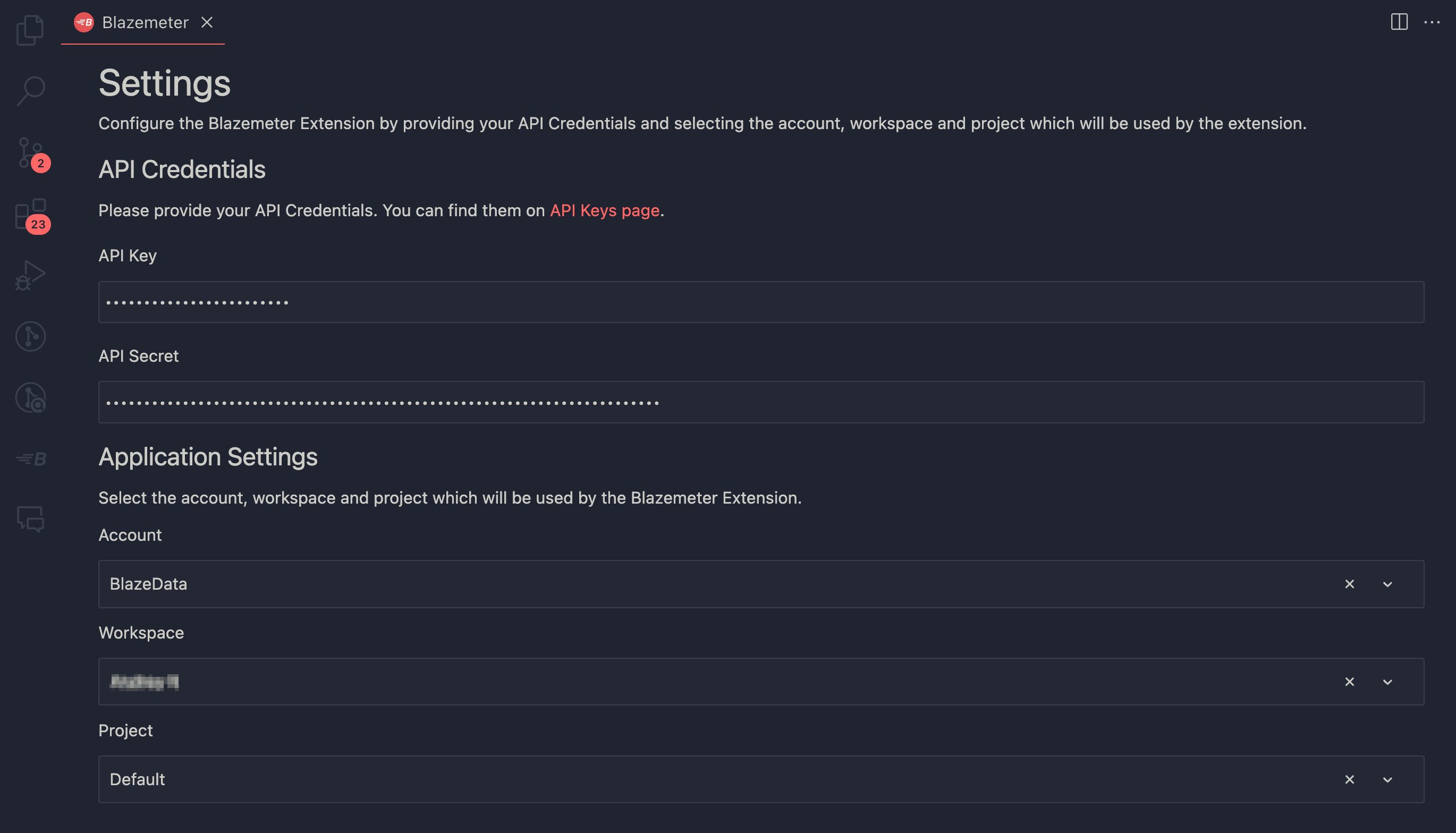Open the chat comments icon in sidebar
Viewport: 1456px width, 833px height.
31,520
